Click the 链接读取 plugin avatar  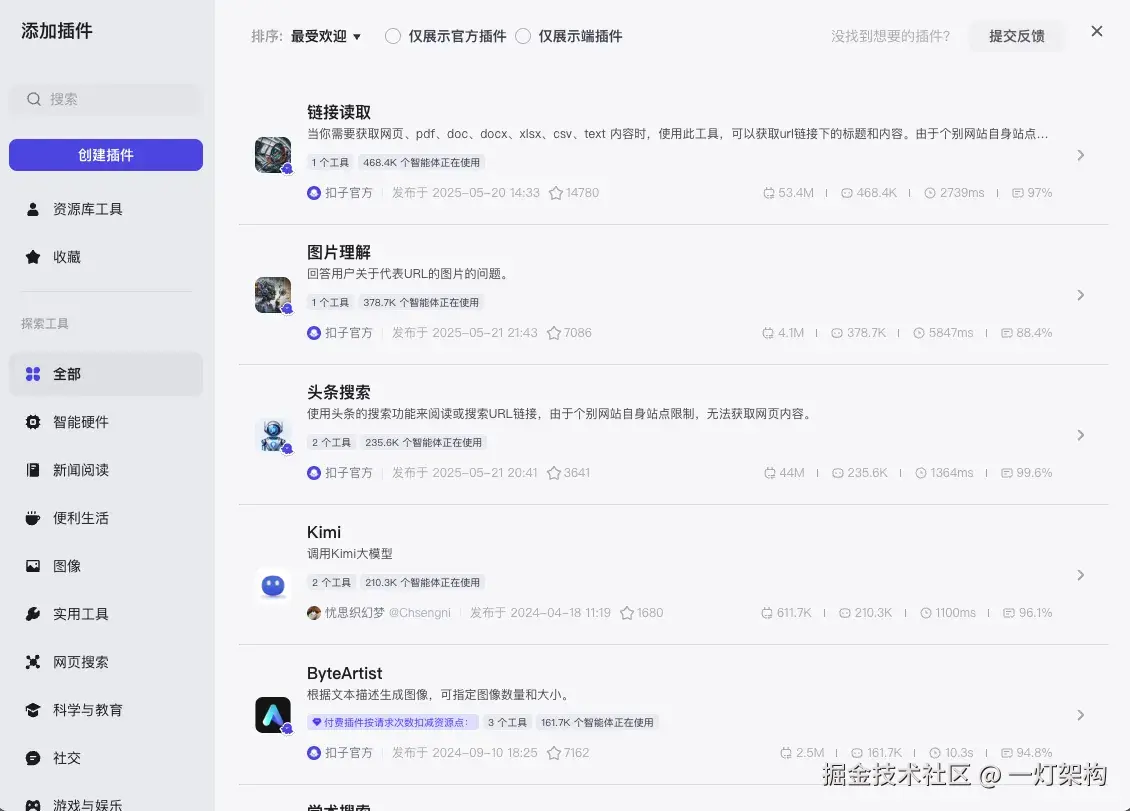[x=273, y=155]
